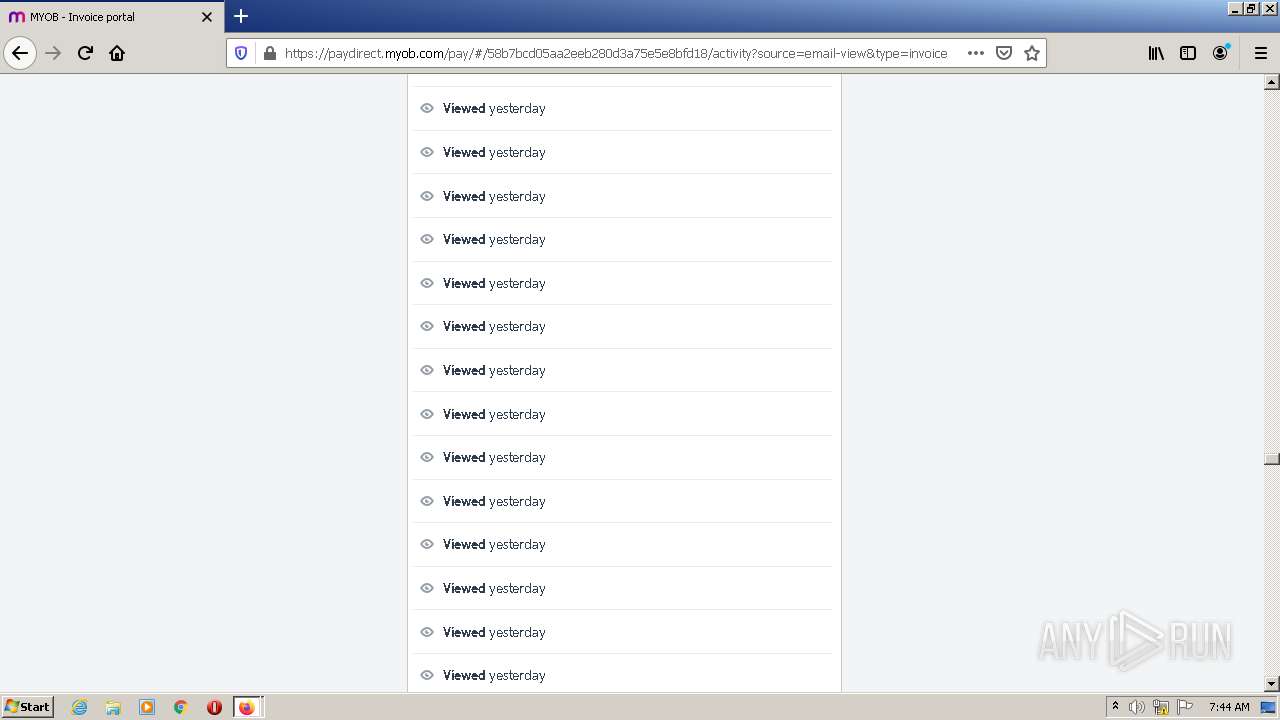Screen dimensions: 1280x720
Task: Open the page actions three-dot menu
Action: click(x=976, y=53)
